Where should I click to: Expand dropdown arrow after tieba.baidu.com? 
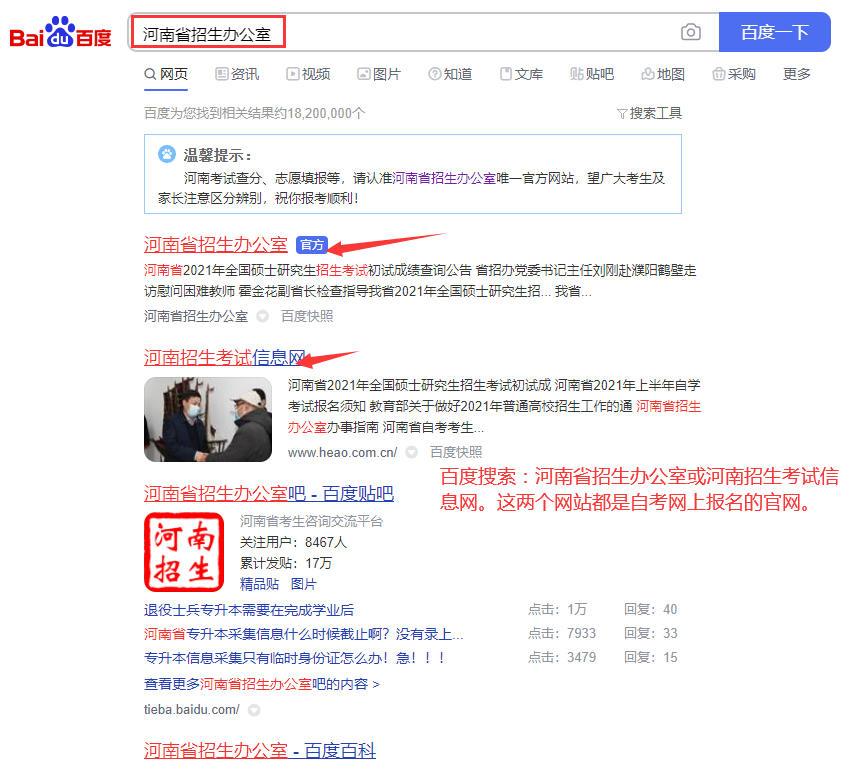coord(254,710)
